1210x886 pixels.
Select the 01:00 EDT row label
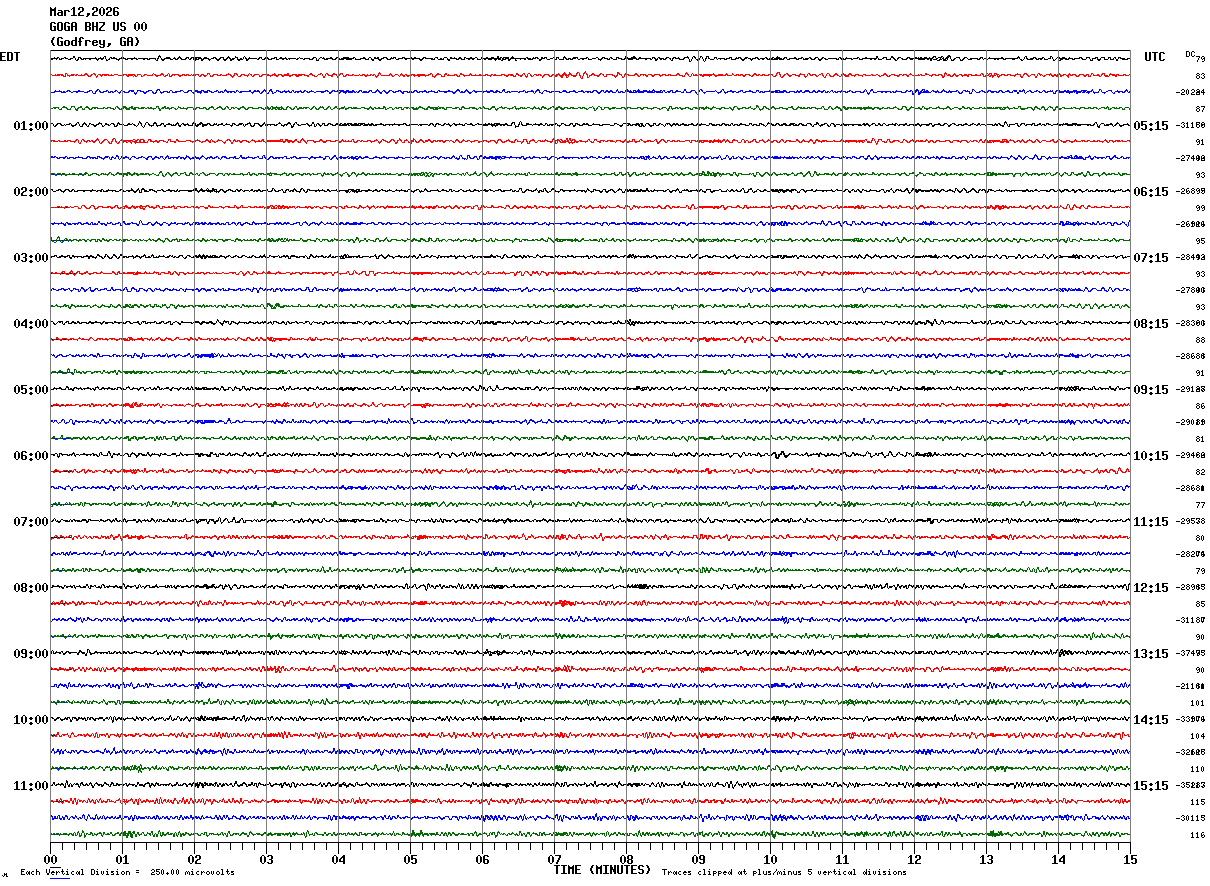tap(31, 126)
